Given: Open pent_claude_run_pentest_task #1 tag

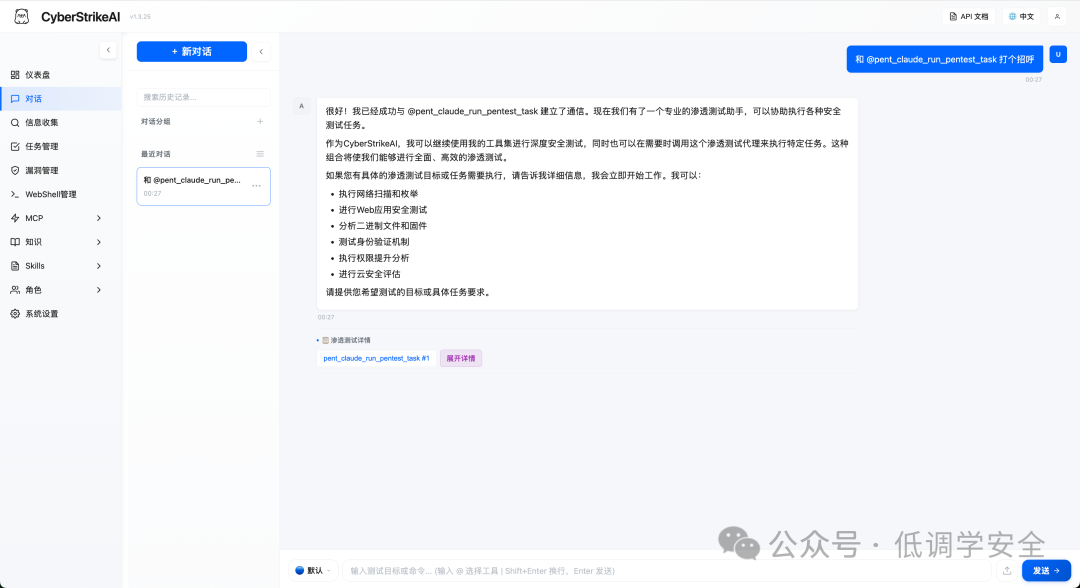Looking at the screenshot, I should [x=376, y=358].
